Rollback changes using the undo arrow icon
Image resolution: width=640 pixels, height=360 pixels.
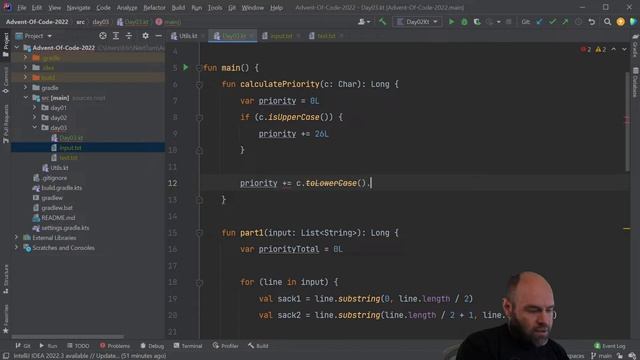[x=591, y=22]
